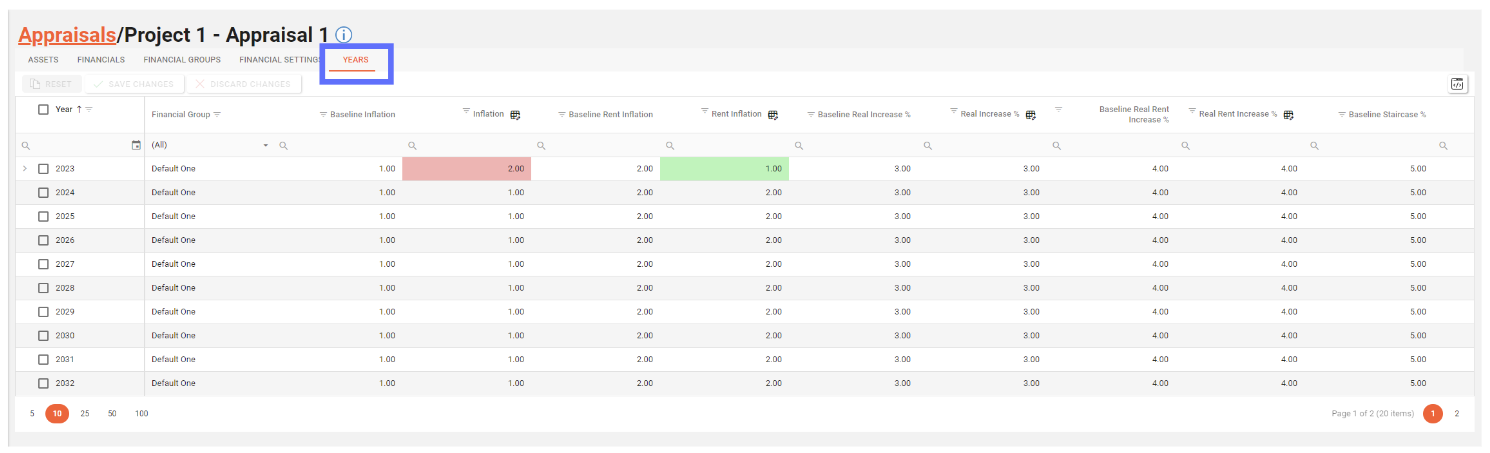Click the table edit icon in Inflation column

pos(515,115)
